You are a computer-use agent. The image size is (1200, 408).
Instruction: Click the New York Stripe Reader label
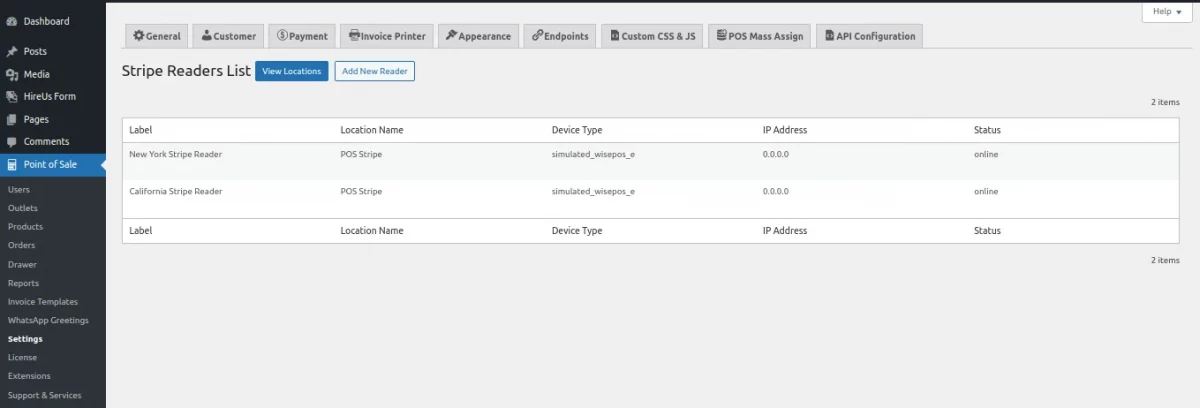click(x=176, y=154)
